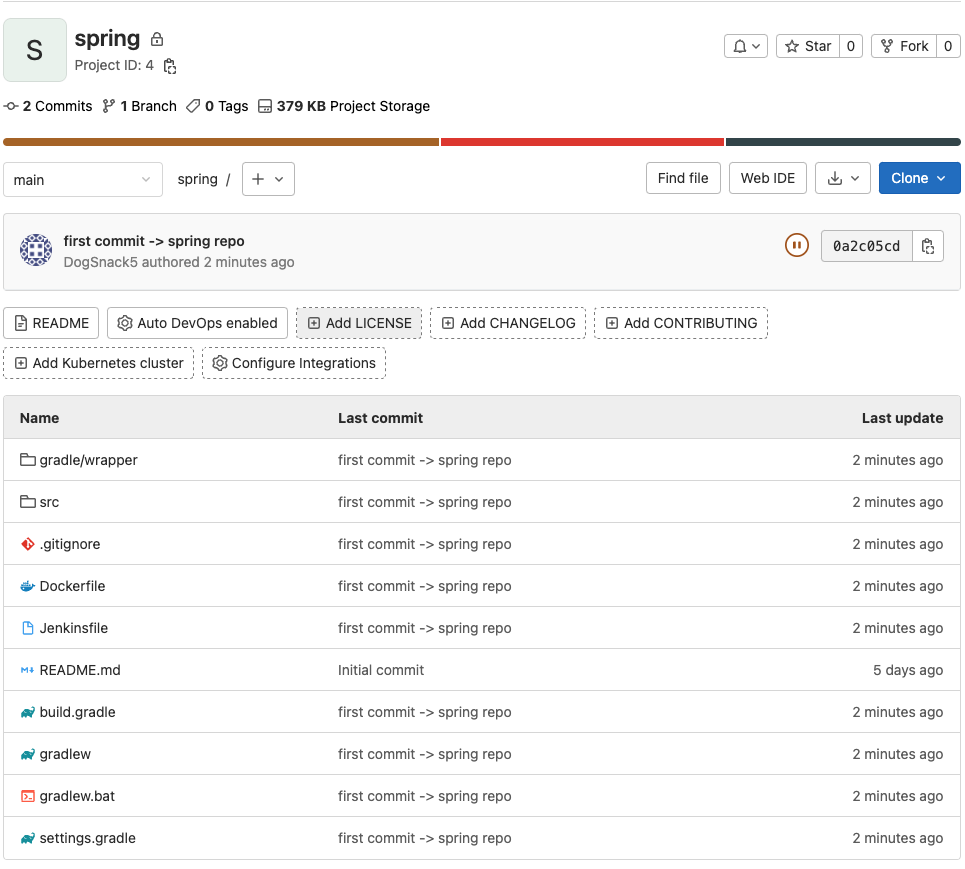Click the spring breadcrumb link
The image size is (965, 869).
pyautogui.click(x=198, y=179)
